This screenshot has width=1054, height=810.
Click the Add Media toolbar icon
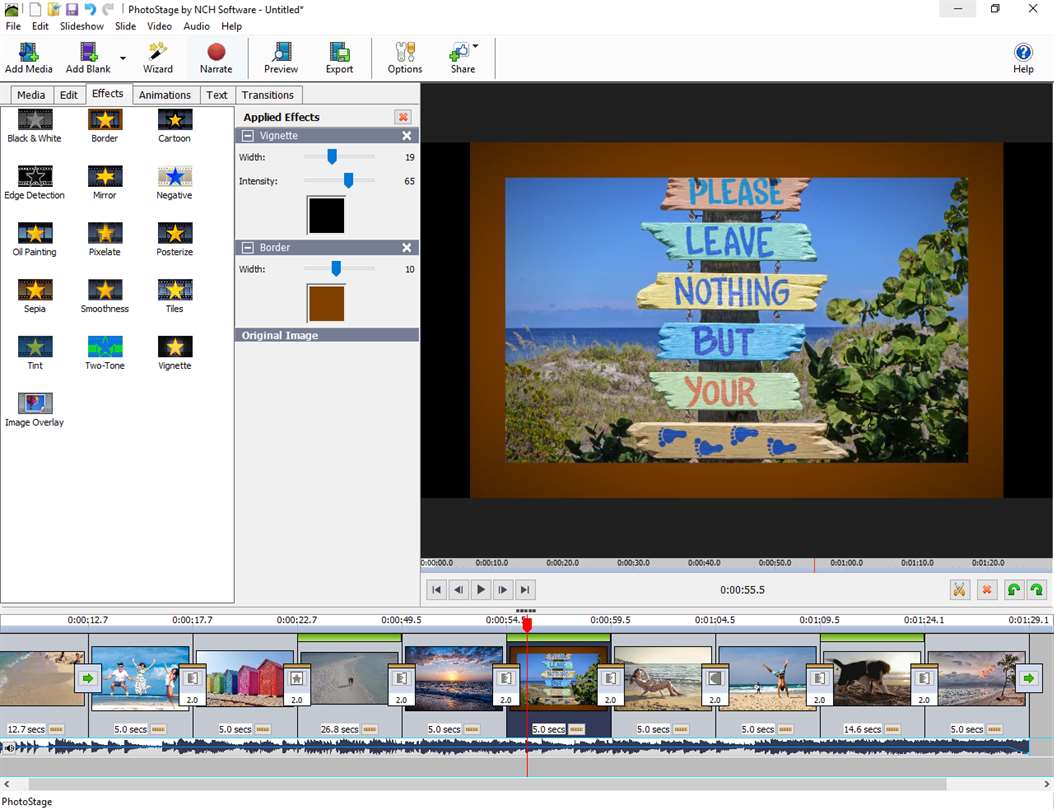point(28,58)
